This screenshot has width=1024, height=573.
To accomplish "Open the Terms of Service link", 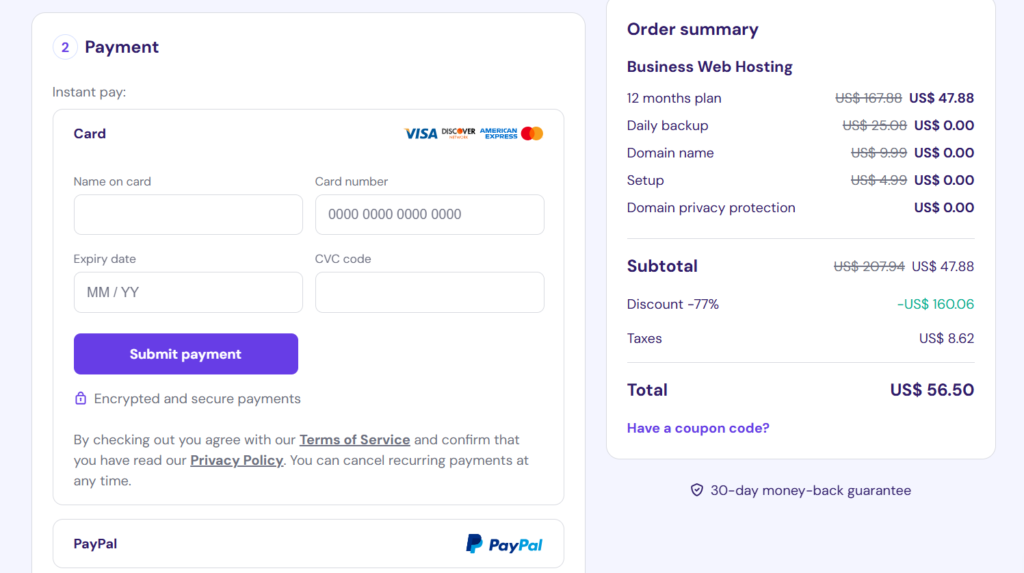I will (354, 439).
